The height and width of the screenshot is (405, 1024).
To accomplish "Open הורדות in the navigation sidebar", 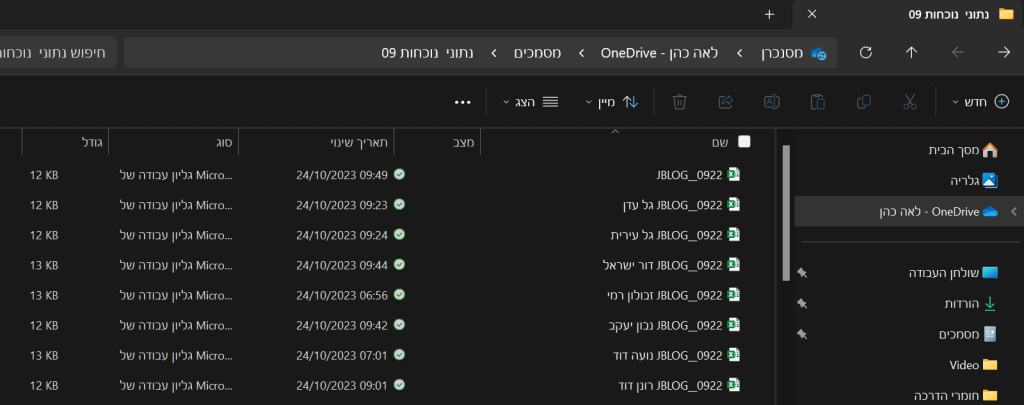I will click(x=961, y=304).
